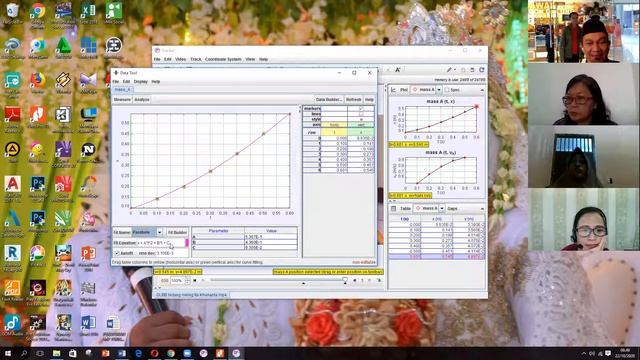Click the Table view icon in Tracker
640x360 pixels.
coord(393,209)
